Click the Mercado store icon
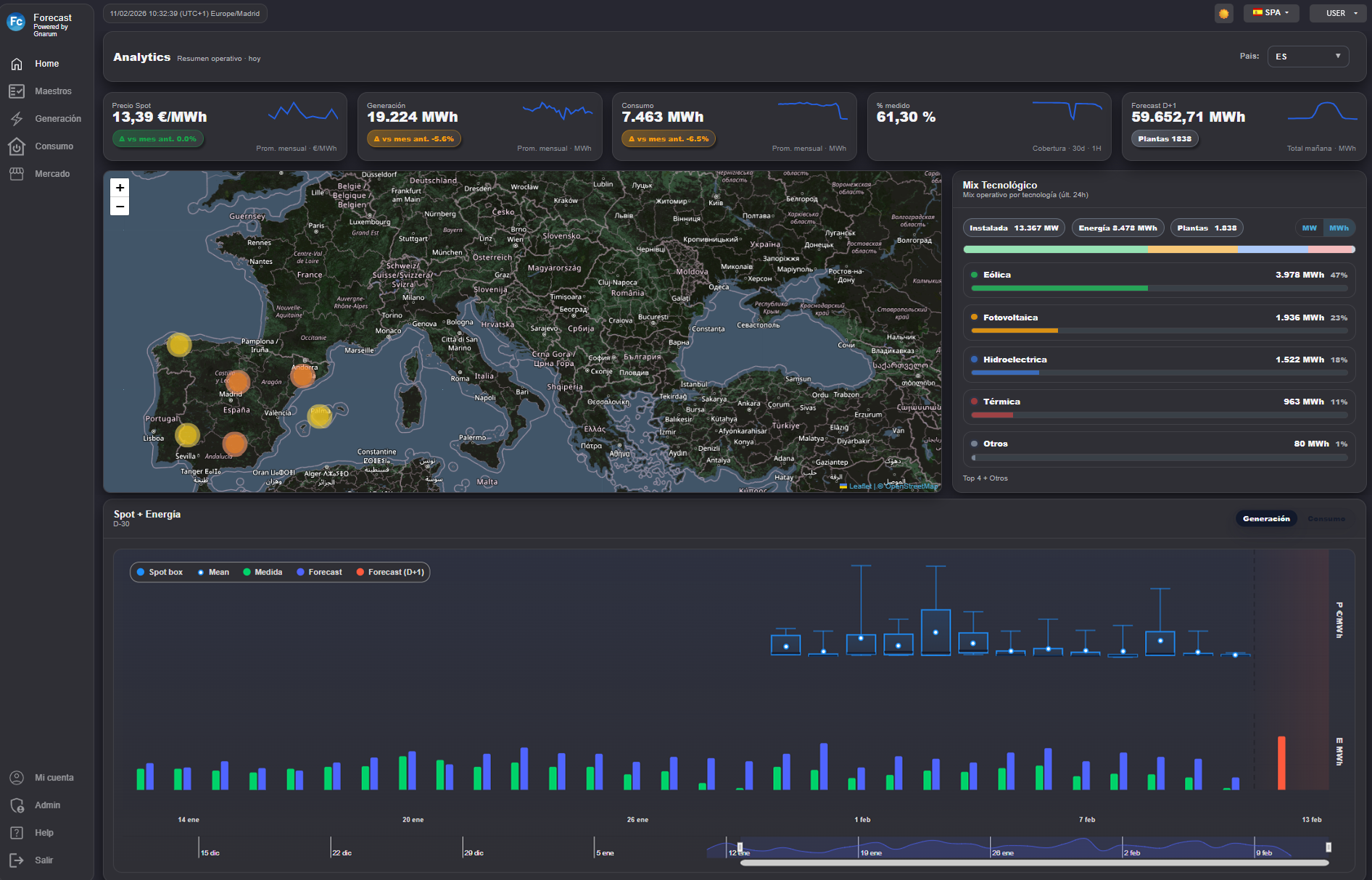 click(x=17, y=174)
